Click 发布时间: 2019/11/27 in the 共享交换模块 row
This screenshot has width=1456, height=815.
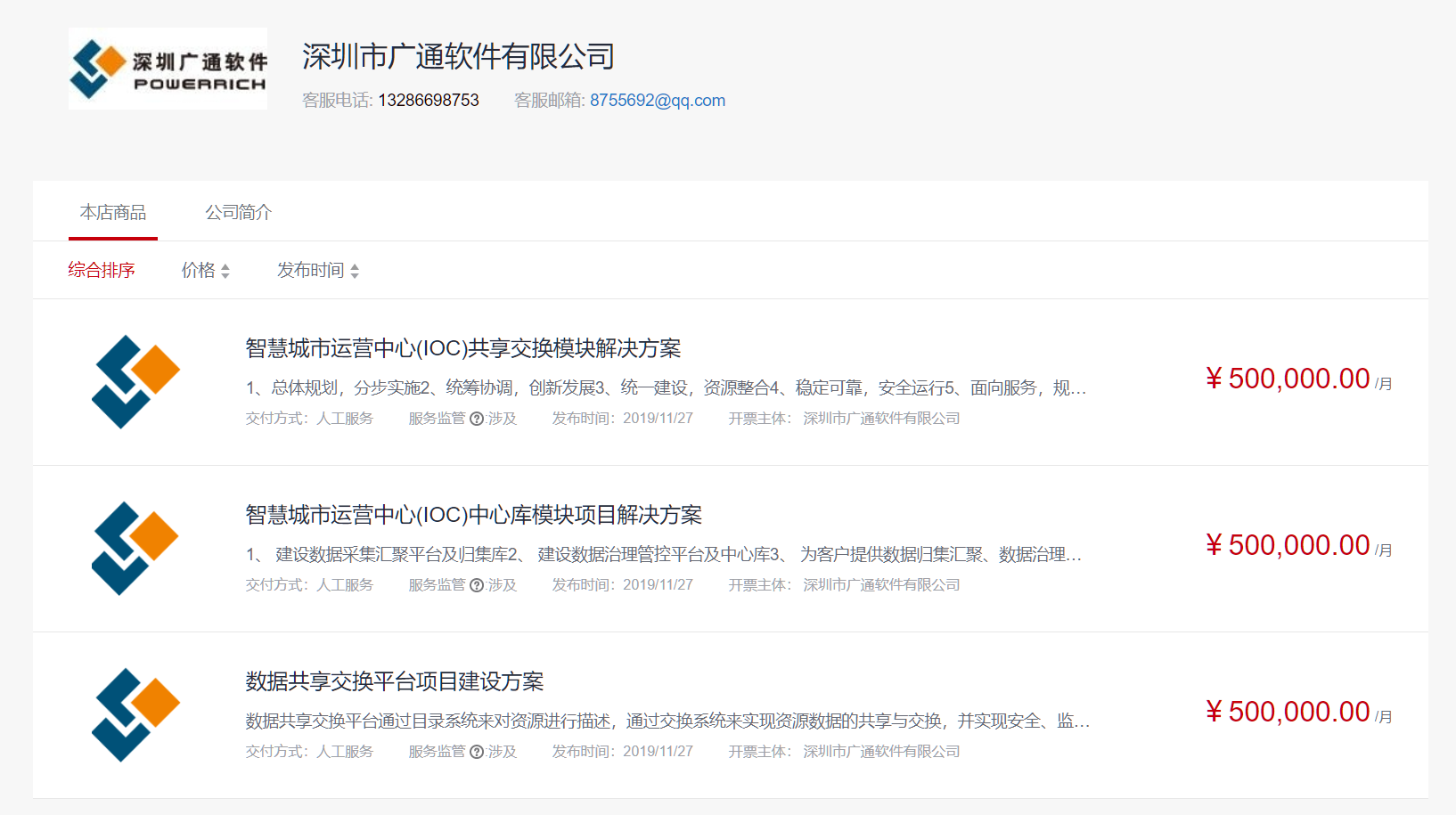tap(622, 419)
